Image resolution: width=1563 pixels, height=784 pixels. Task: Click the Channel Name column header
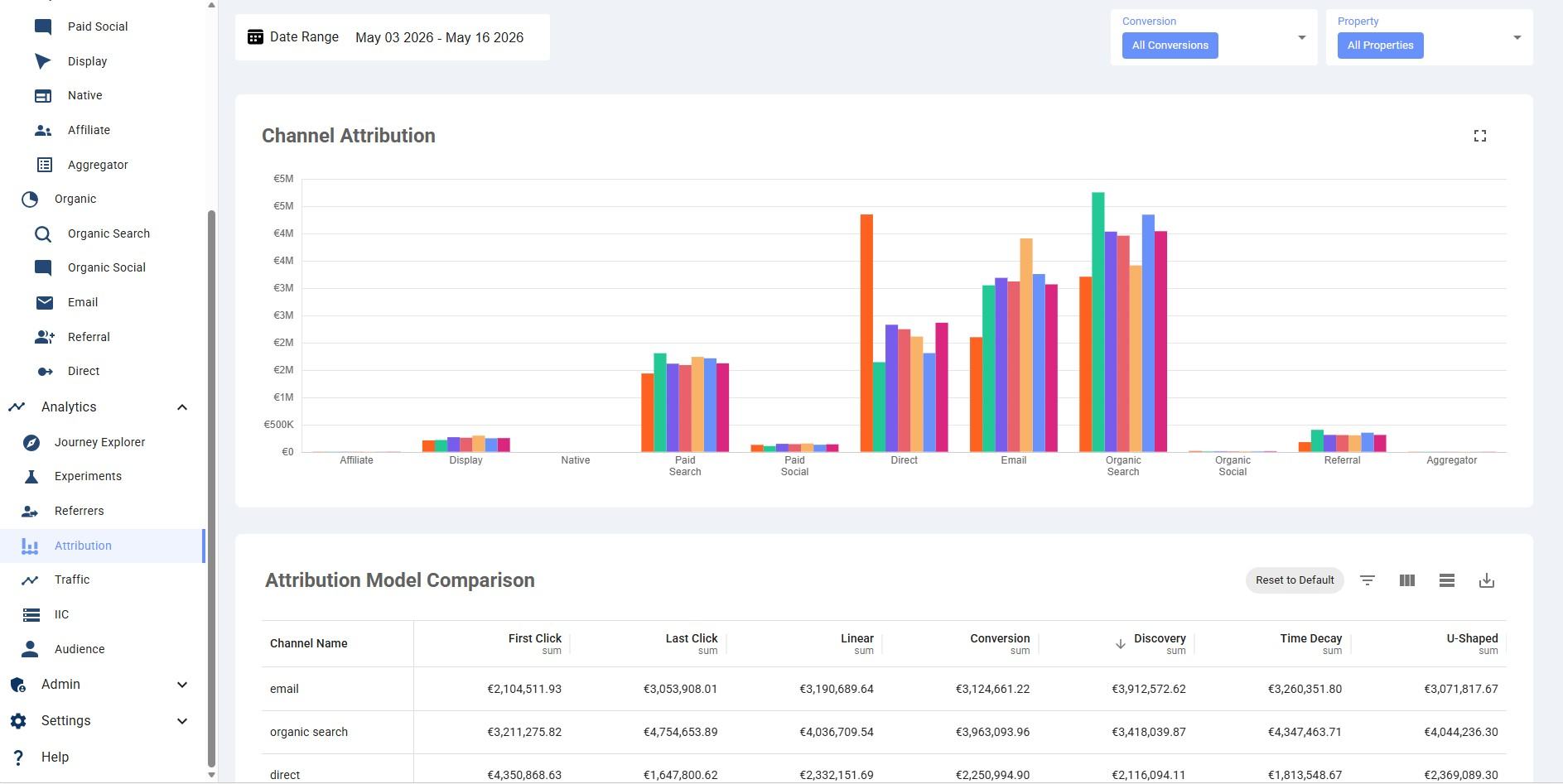coord(308,643)
